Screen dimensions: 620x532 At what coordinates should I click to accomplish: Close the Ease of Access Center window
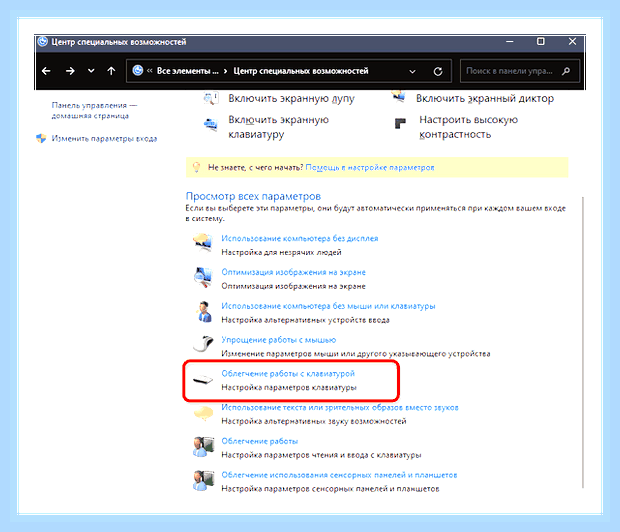(x=572, y=42)
